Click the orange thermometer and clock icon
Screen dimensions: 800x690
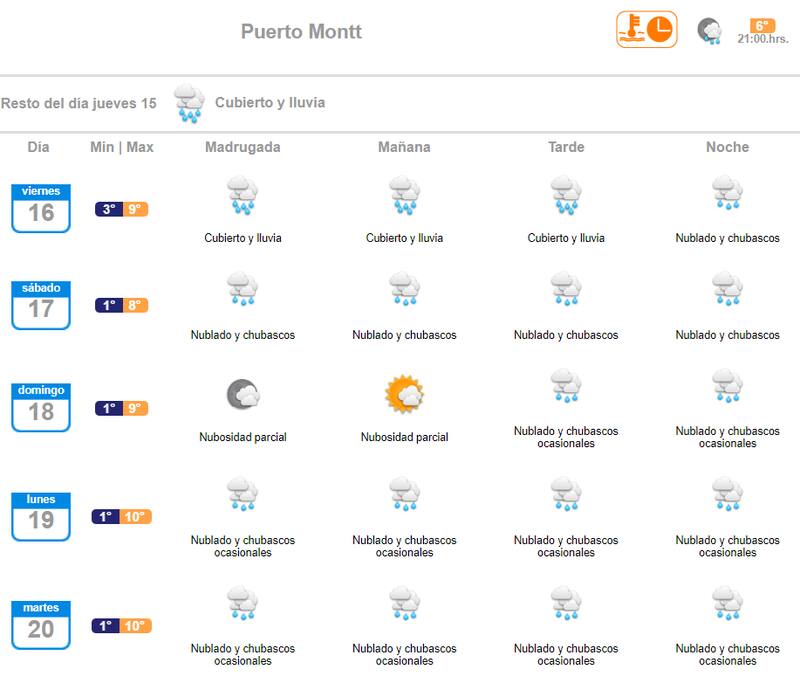[646, 30]
